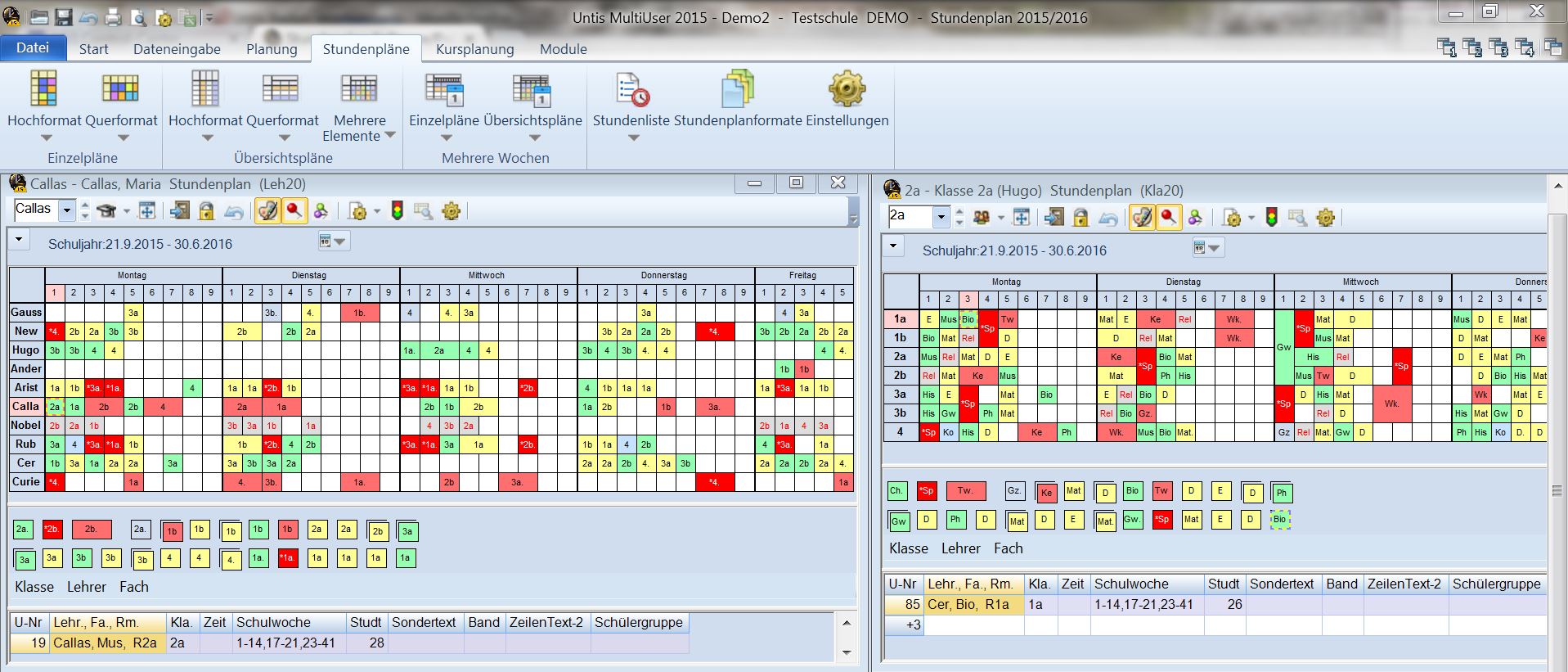Screen dimensions: 1568x672
Task: Click the Lehrer label below Callas timetable
Action: coord(87,587)
